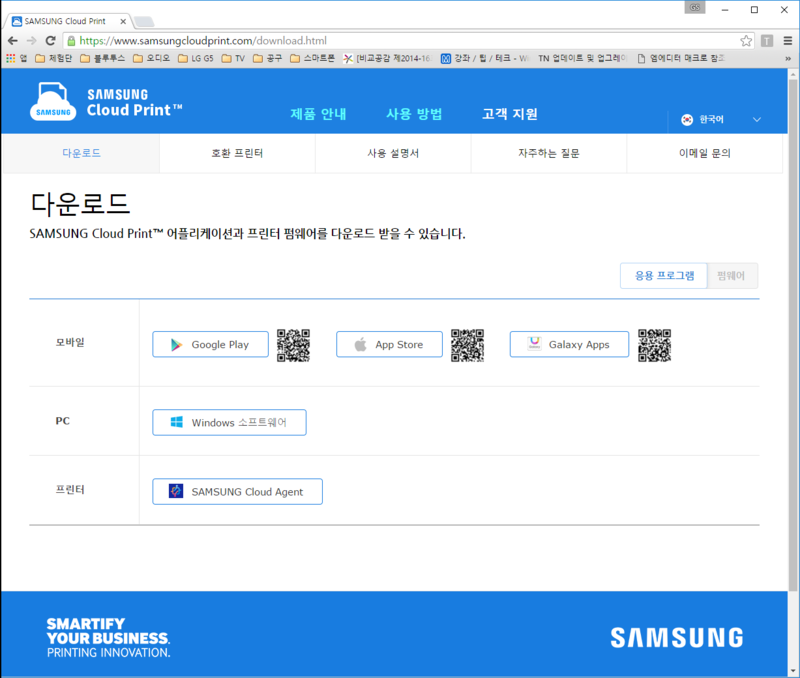The height and width of the screenshot is (678, 800).
Task: Click the 다운로드 page heading
Action: (80, 203)
